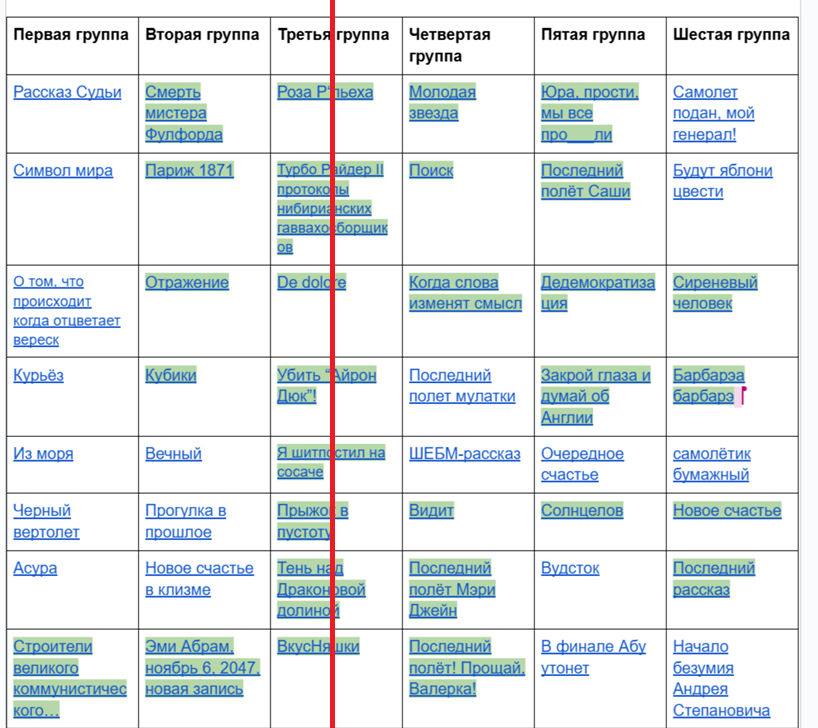Open the link 'Из моря'
The width and height of the screenshot is (818, 728).
[43, 453]
